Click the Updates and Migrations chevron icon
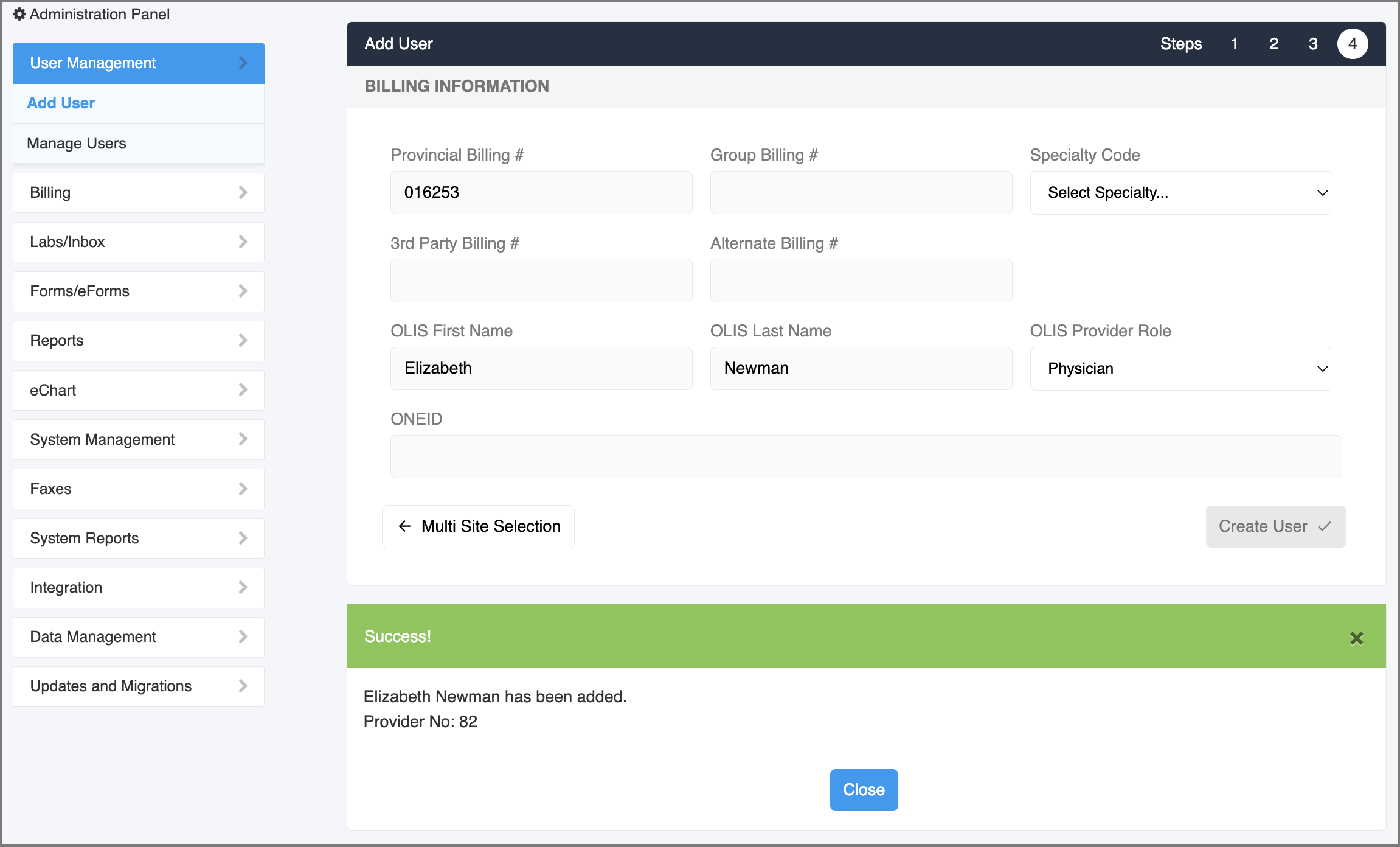The height and width of the screenshot is (847, 1400). pos(243,686)
